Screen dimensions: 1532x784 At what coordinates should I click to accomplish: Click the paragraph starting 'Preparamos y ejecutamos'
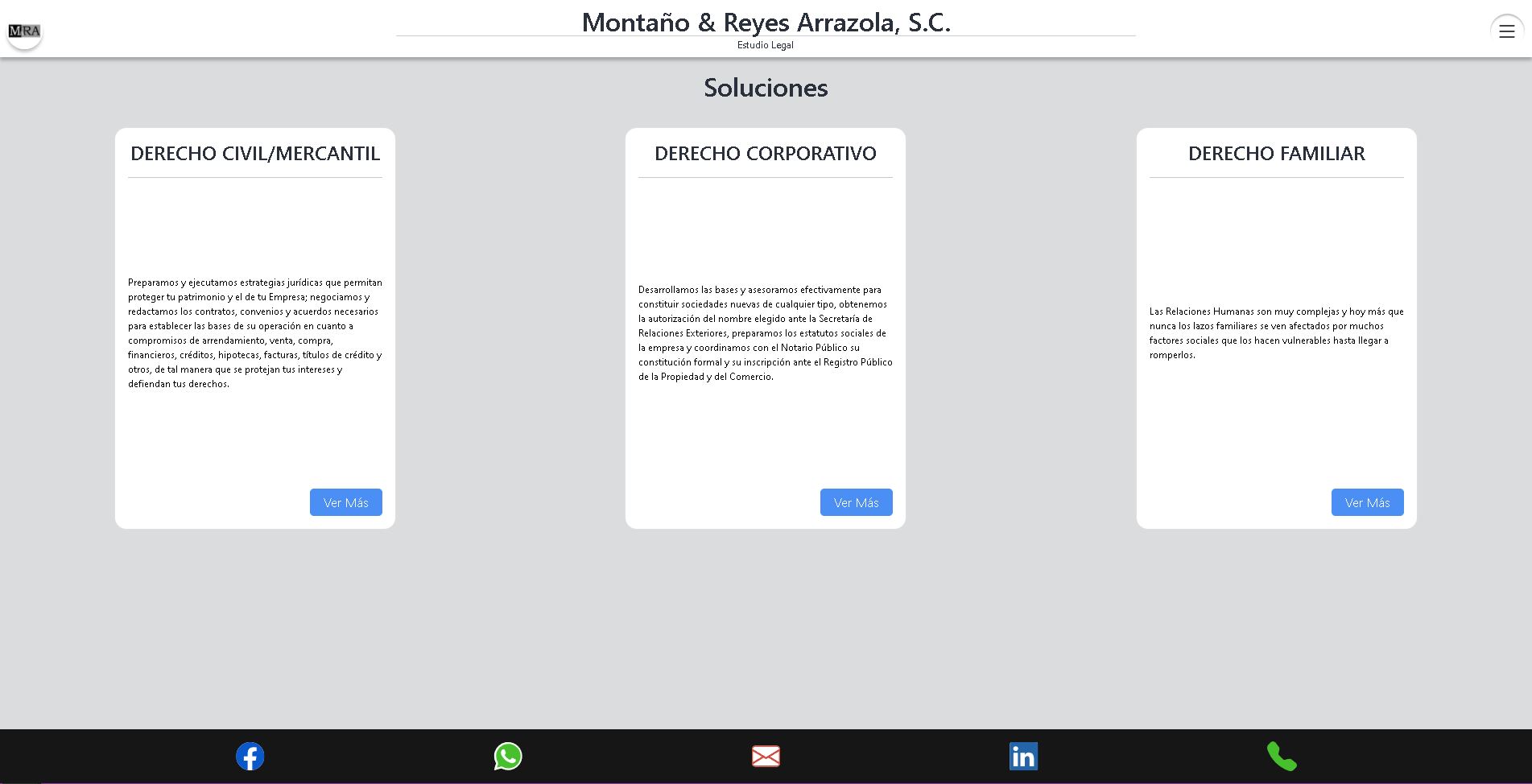(x=255, y=333)
